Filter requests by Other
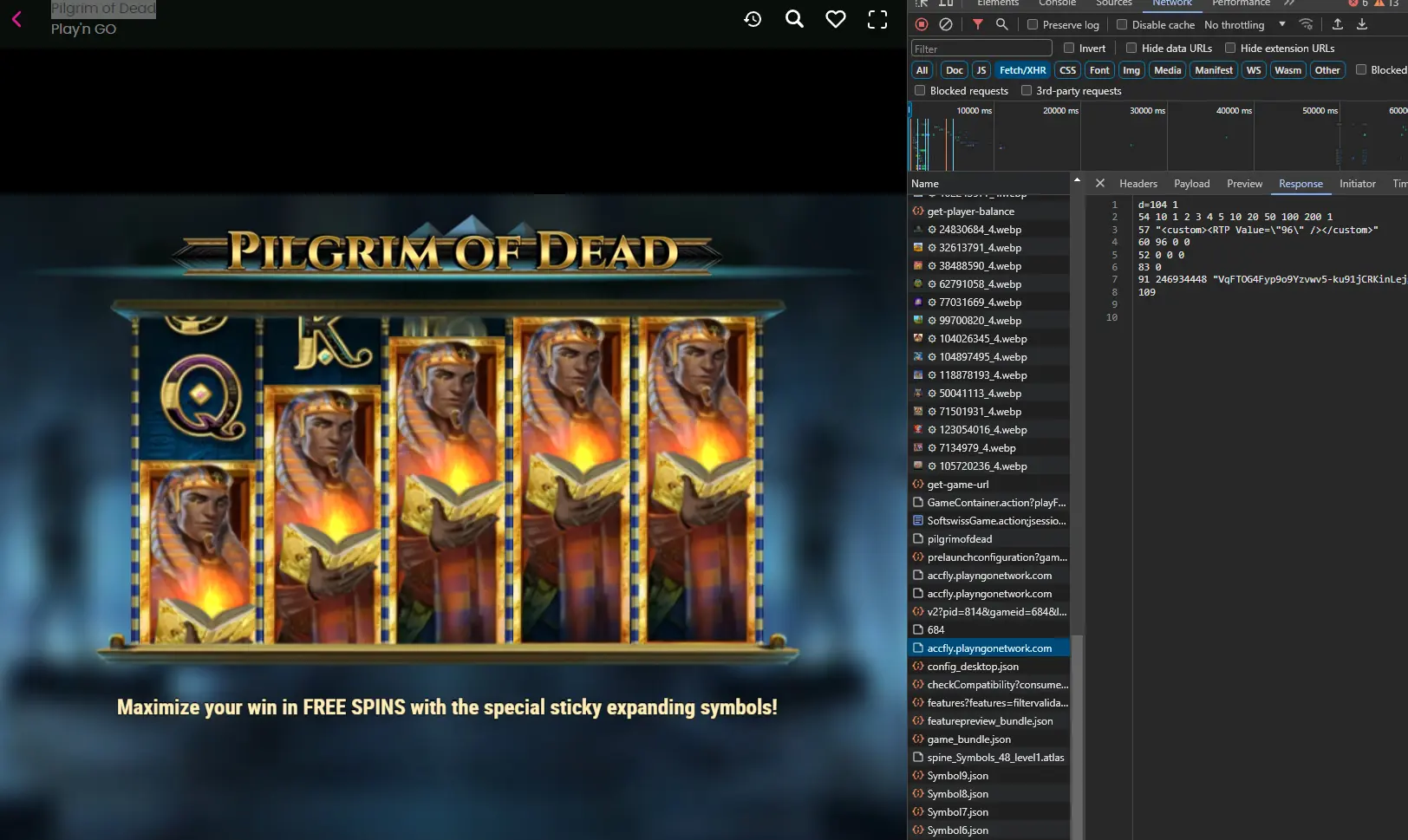 1327,70
